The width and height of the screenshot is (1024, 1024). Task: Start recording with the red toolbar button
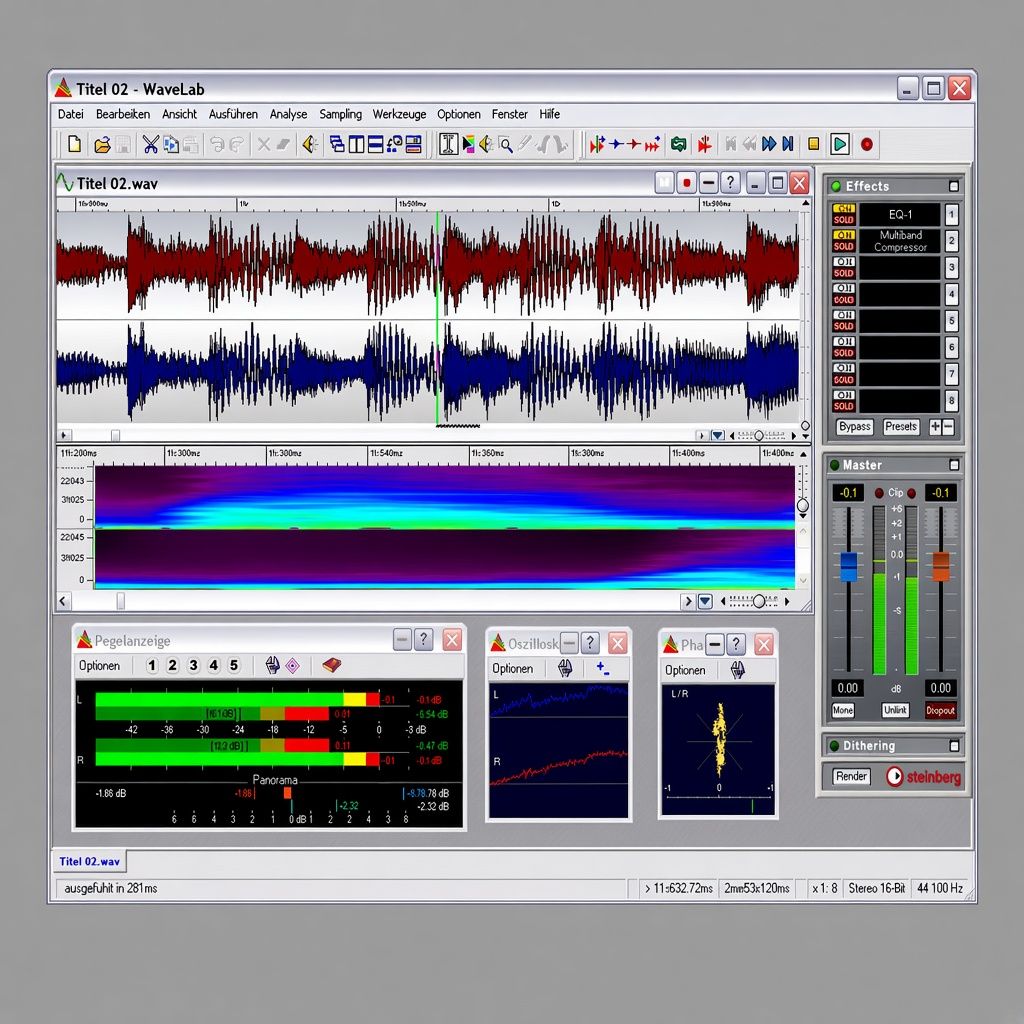(867, 144)
